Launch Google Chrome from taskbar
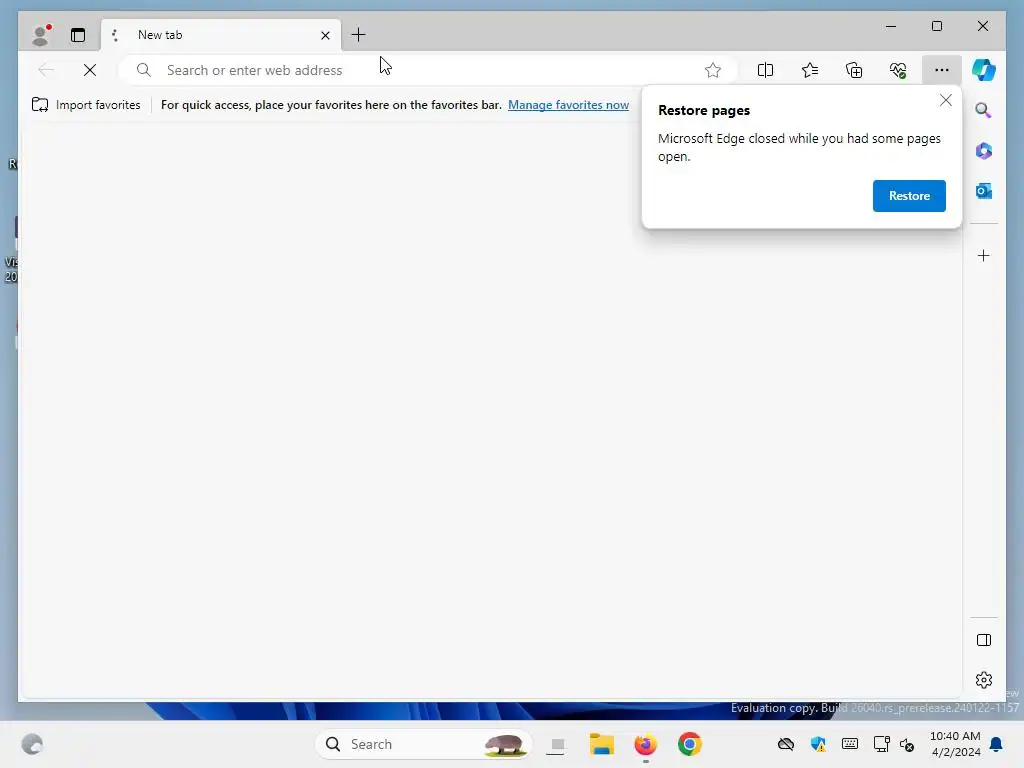Screen dimensions: 1024x768 click(690, 744)
